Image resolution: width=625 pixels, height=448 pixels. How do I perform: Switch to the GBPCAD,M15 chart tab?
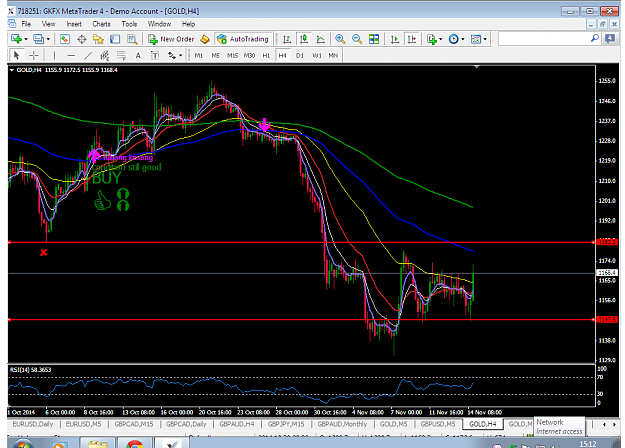click(134, 424)
